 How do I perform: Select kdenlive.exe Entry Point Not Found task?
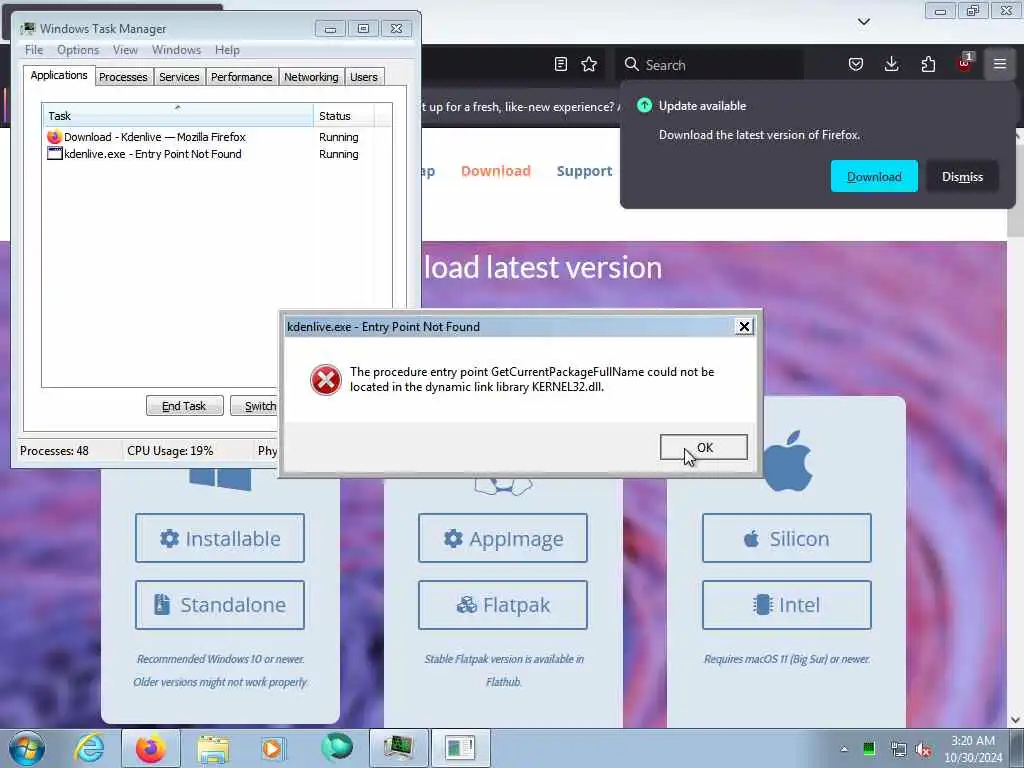click(217, 154)
